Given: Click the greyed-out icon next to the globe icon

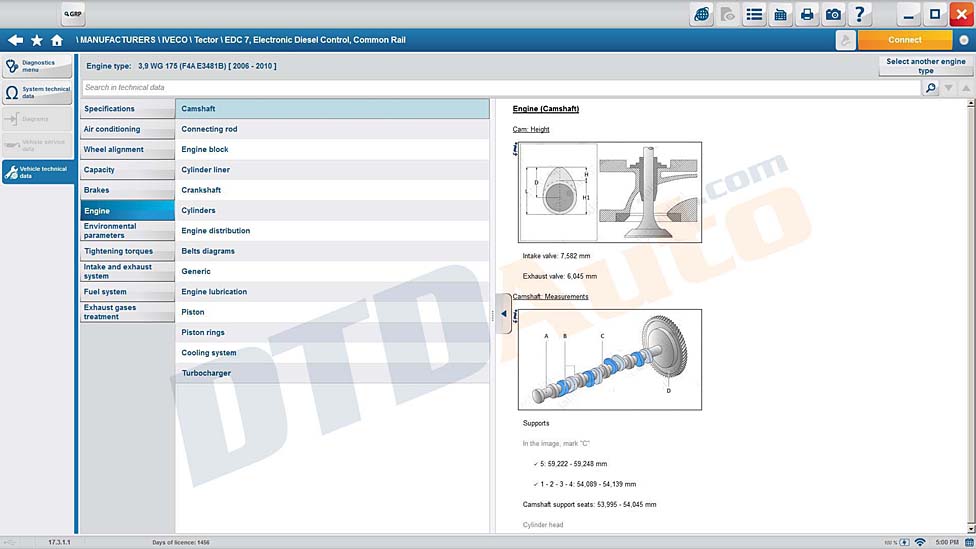Looking at the screenshot, I should tap(728, 14).
